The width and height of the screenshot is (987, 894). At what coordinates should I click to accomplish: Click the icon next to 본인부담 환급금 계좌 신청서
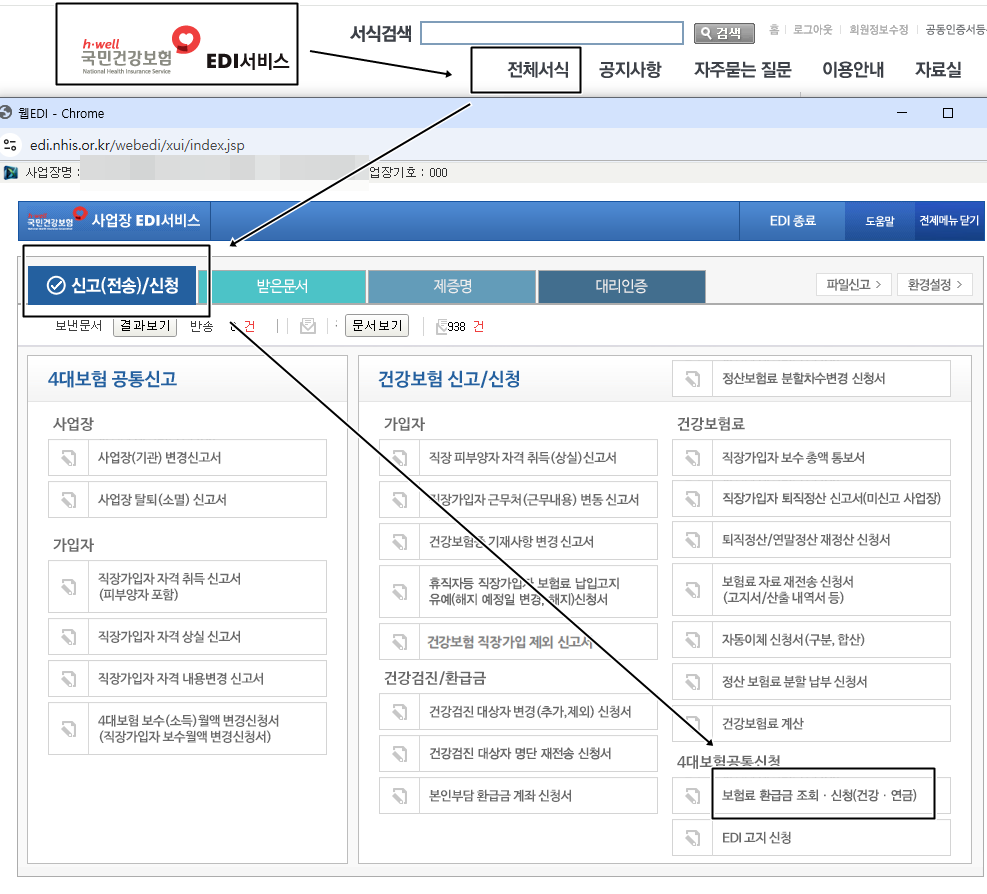point(399,795)
